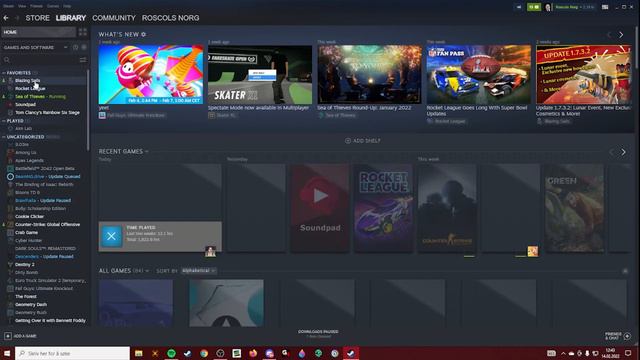Select Sea of Thieves - Running
Image resolution: width=640 pixels, height=360 pixels.
(x=40, y=96)
